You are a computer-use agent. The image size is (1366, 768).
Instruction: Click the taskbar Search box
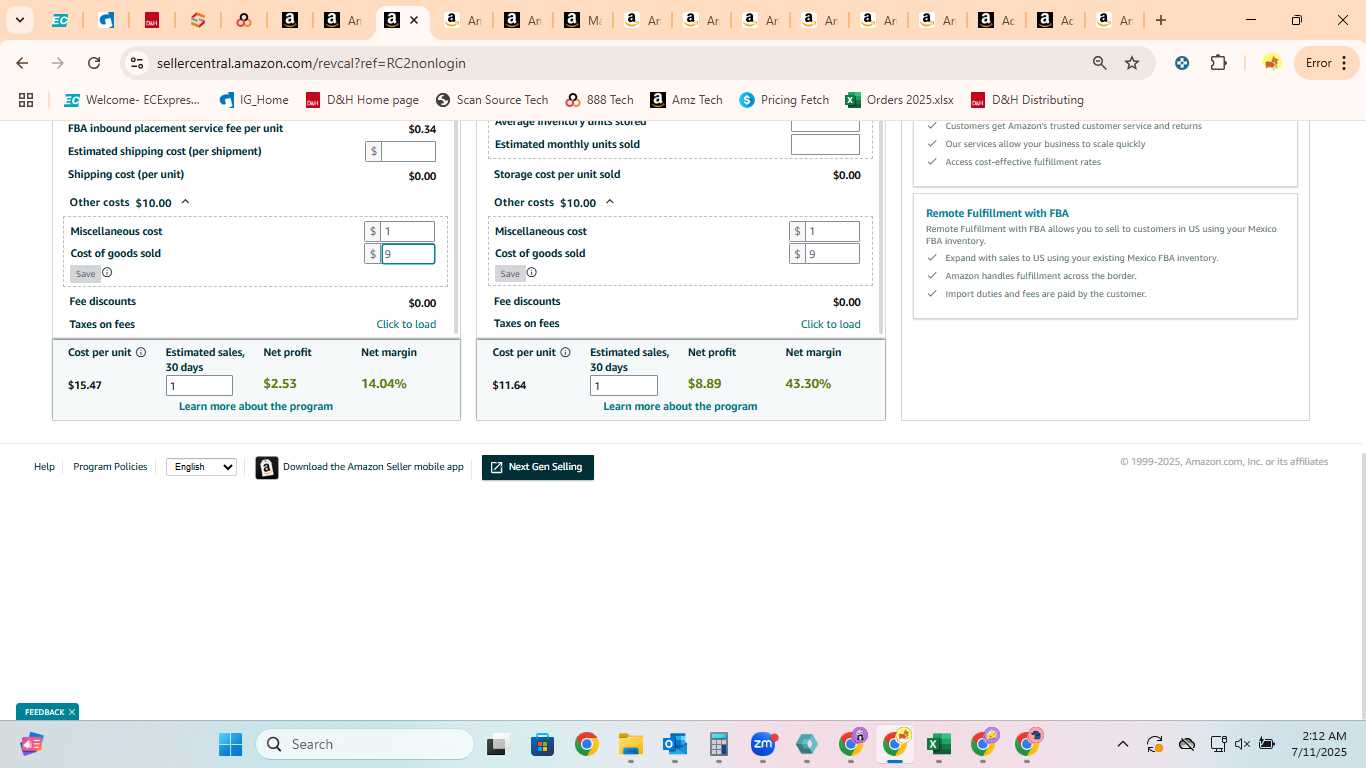coord(365,744)
